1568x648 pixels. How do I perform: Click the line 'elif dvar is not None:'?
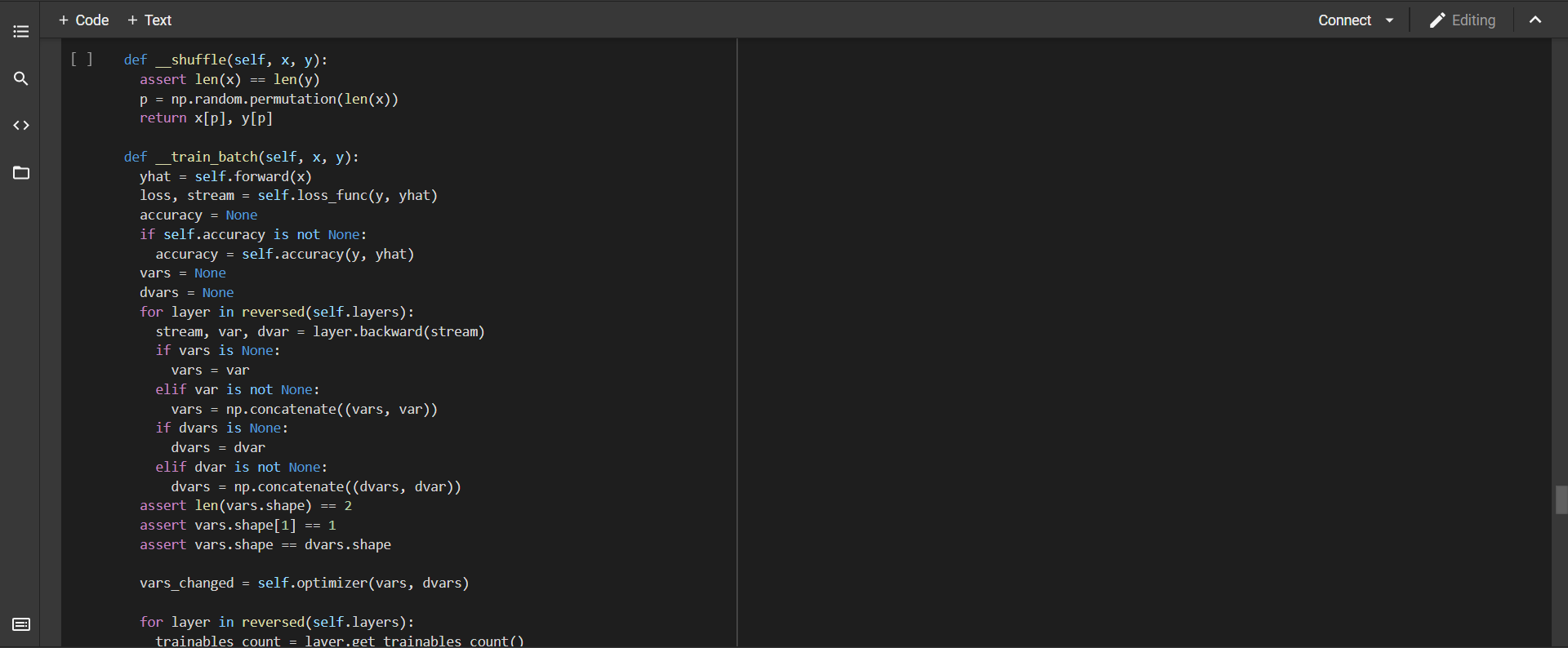click(x=242, y=467)
